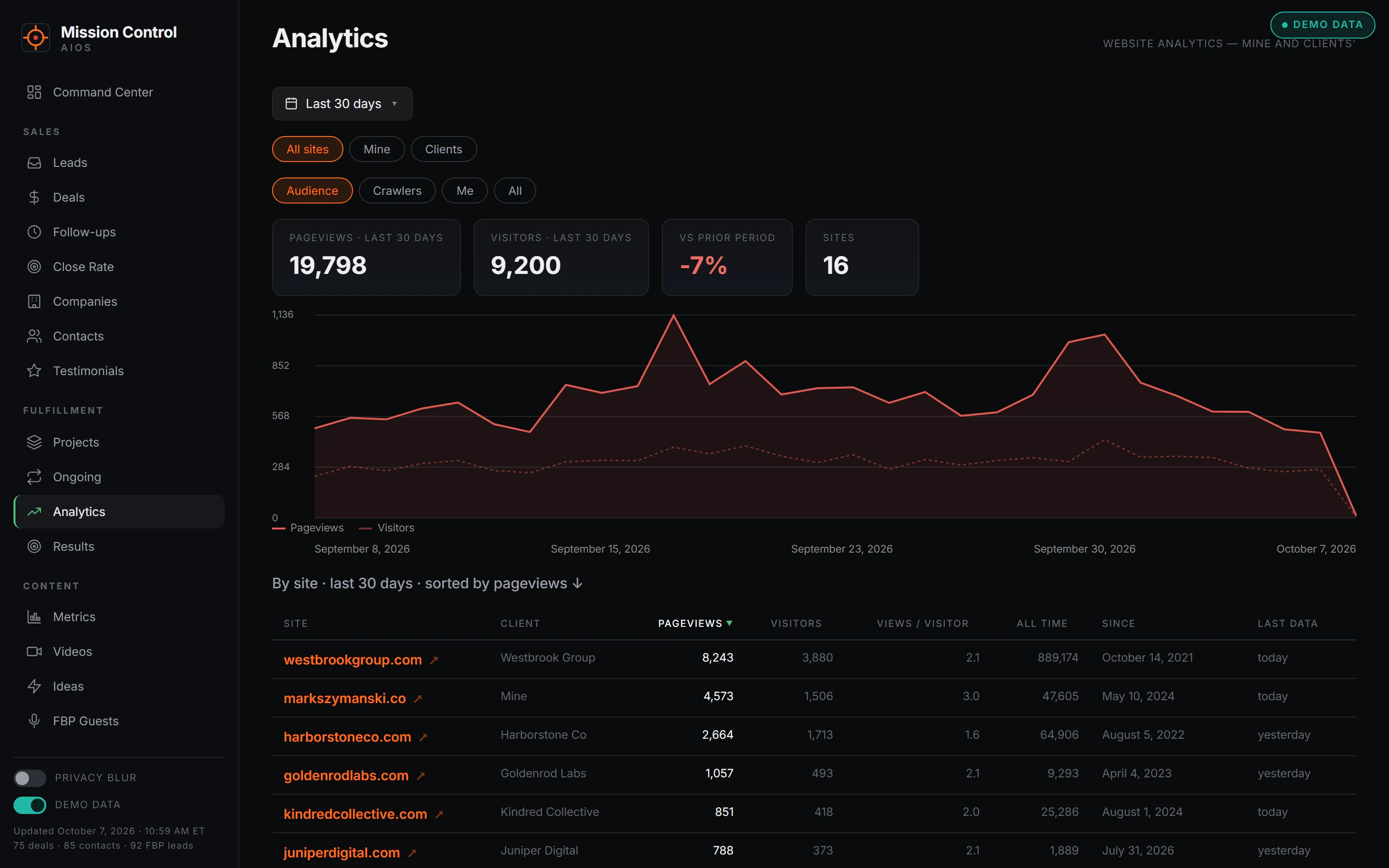Click the Ideas lightning icon
The height and width of the screenshot is (868, 1389).
click(x=34, y=686)
